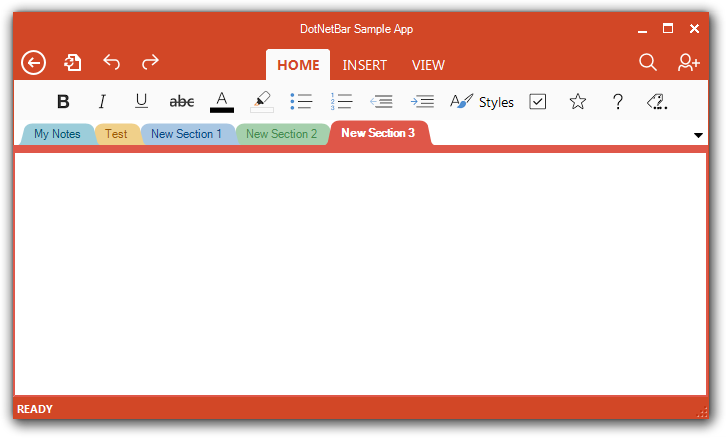The image size is (726, 438).
Task: Toggle Italic formatting
Action: [102, 101]
